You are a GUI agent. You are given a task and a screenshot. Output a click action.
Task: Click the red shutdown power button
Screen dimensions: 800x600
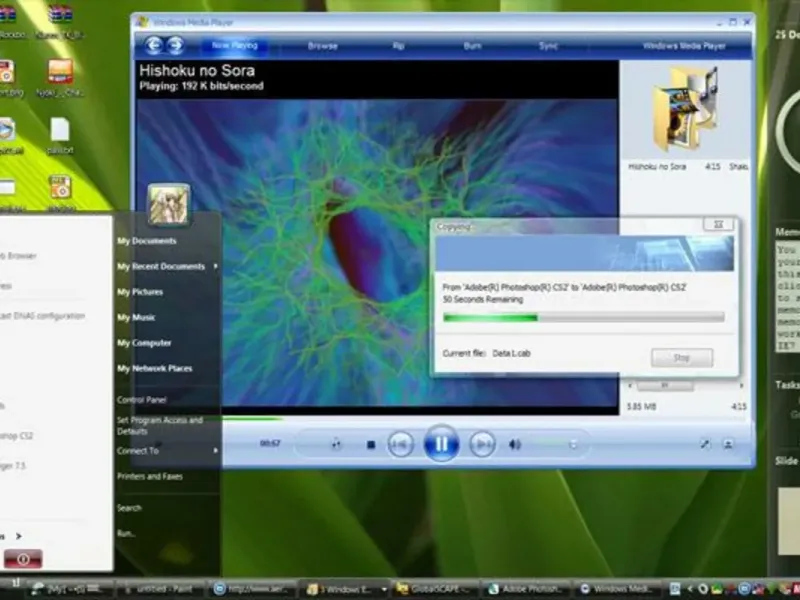tap(22, 559)
